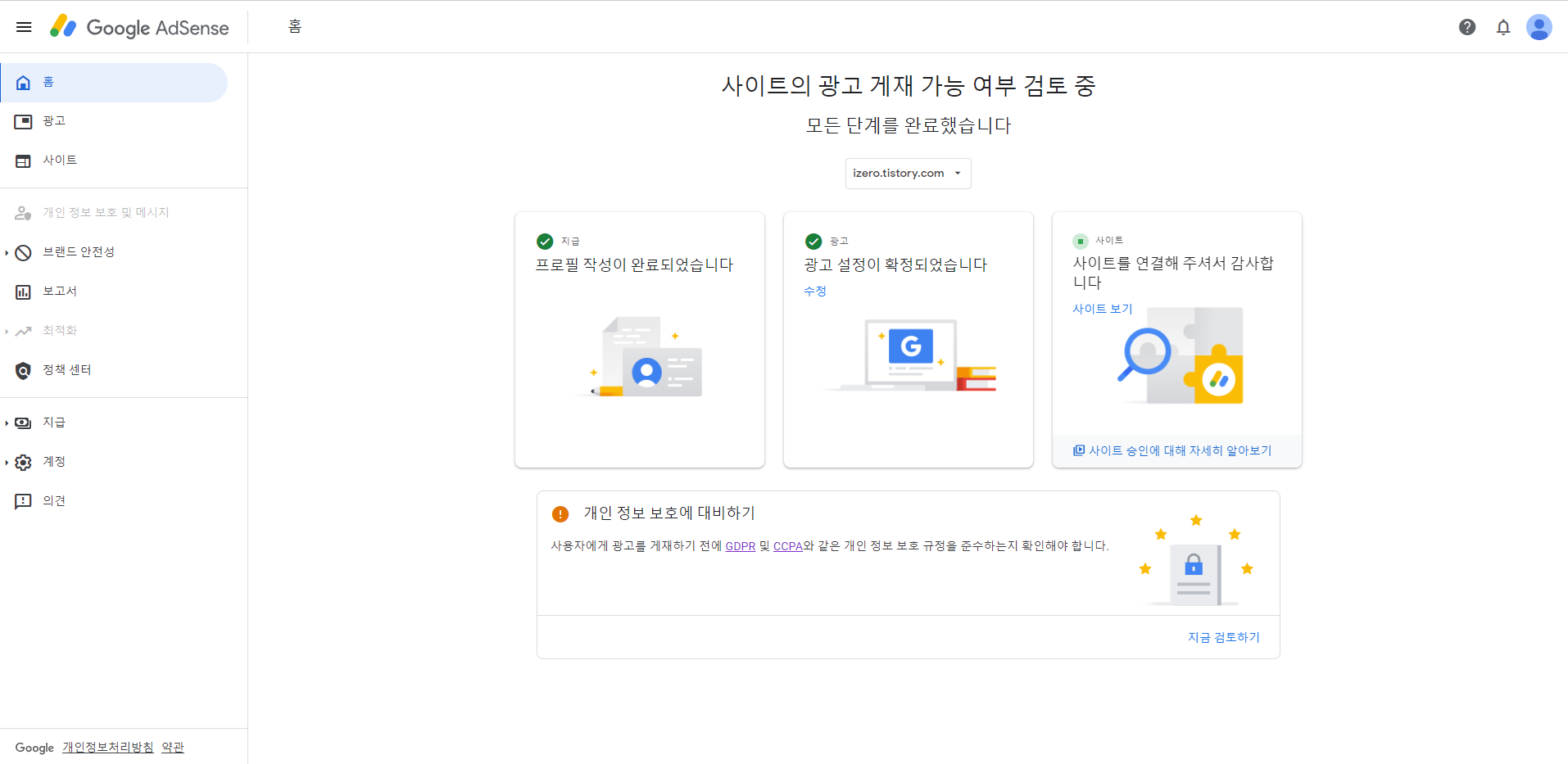Viewport: 1568px width, 764px height.
Task: Open the izero.tistory.com site dropdown
Action: pyautogui.click(x=908, y=174)
